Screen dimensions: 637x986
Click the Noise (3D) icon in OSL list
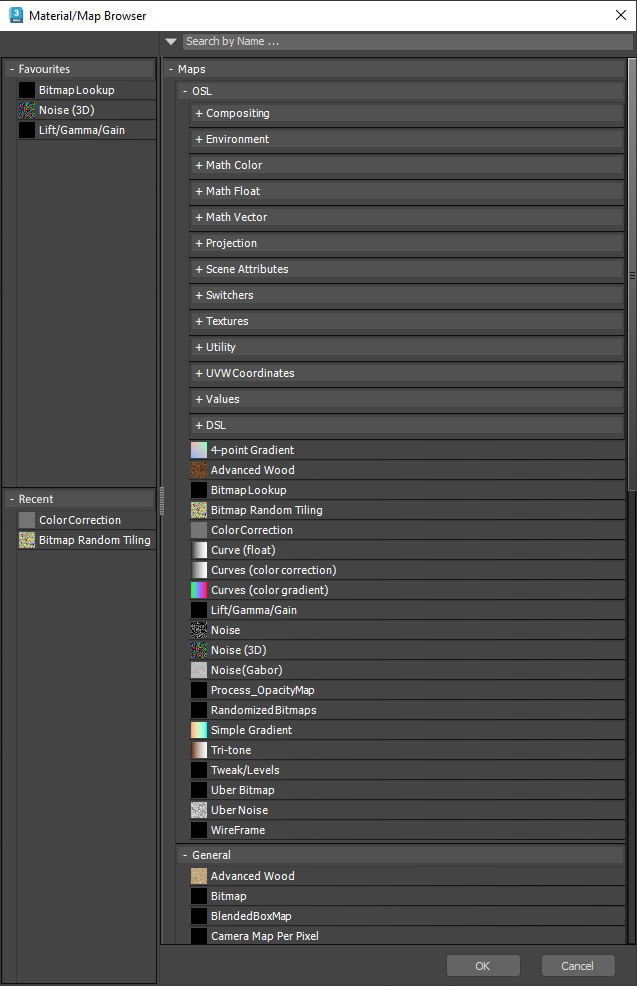[x=199, y=650]
